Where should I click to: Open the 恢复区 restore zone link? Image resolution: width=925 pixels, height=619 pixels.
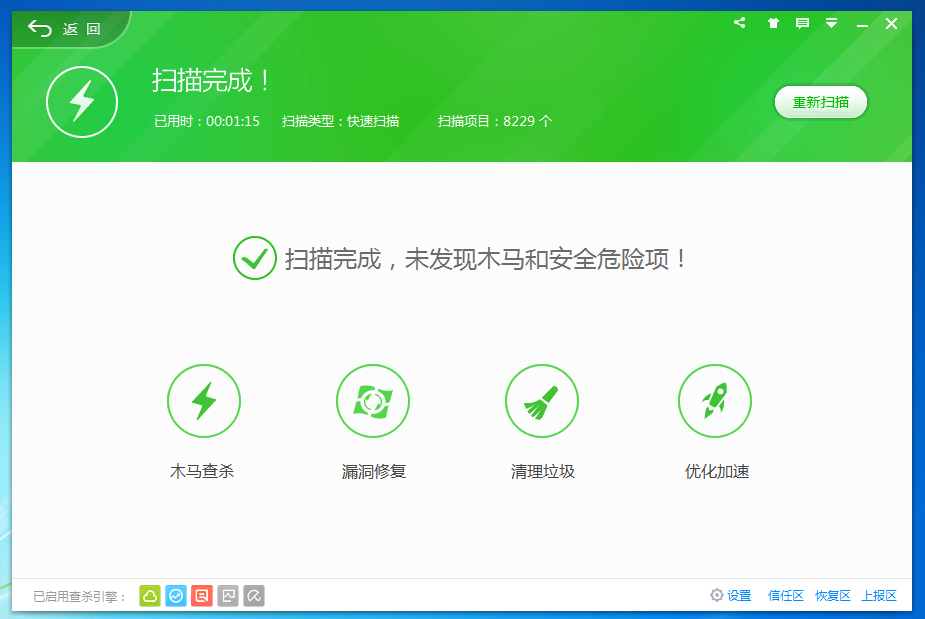(832, 595)
